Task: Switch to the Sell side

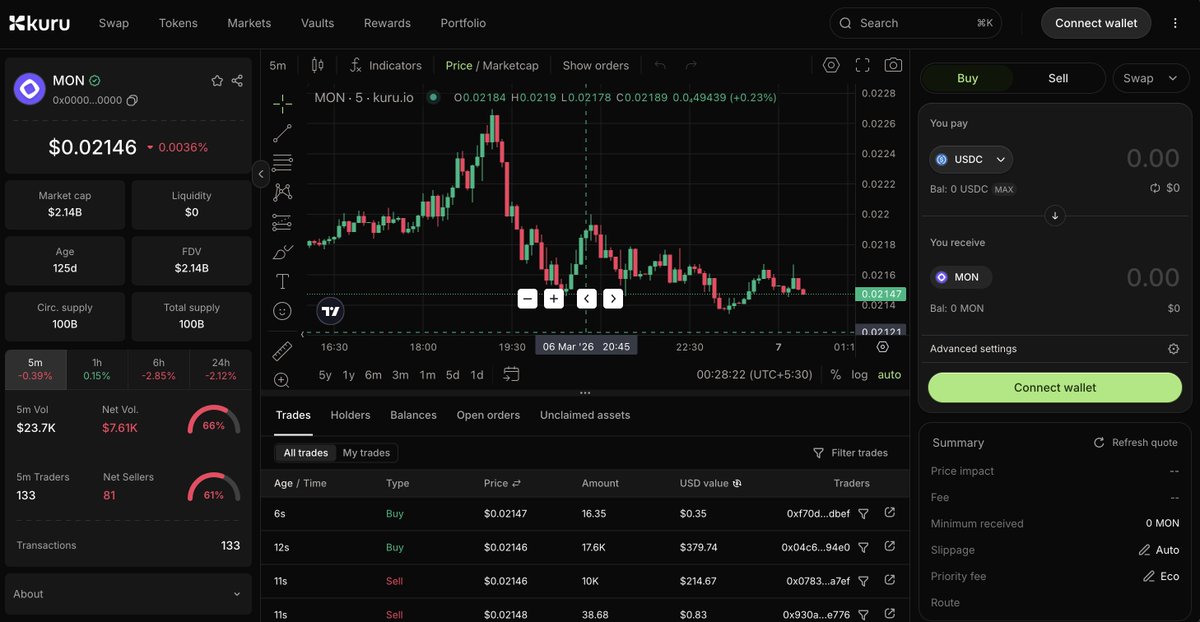Action: point(1058,78)
